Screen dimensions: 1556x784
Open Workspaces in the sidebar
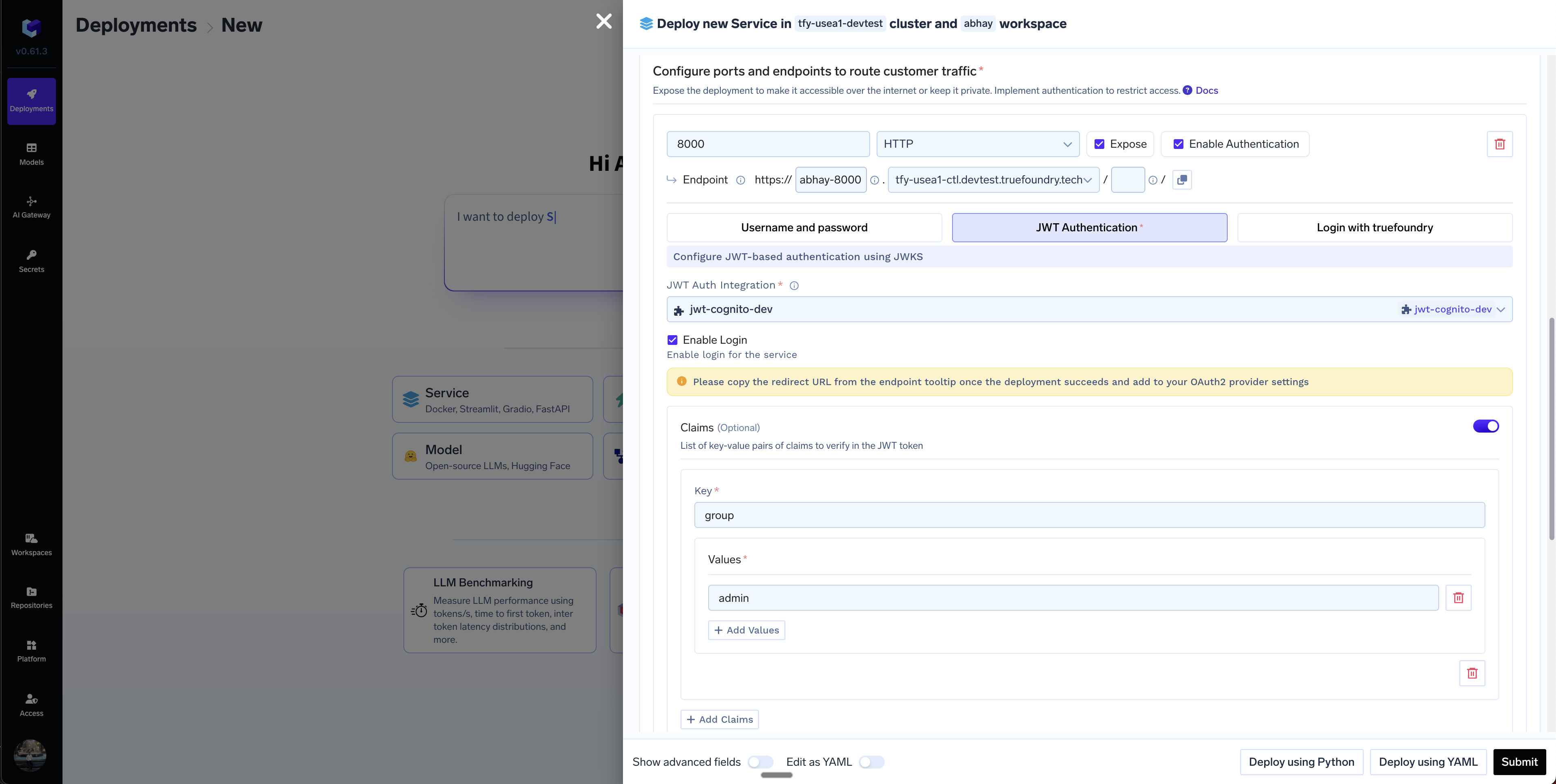click(31, 544)
